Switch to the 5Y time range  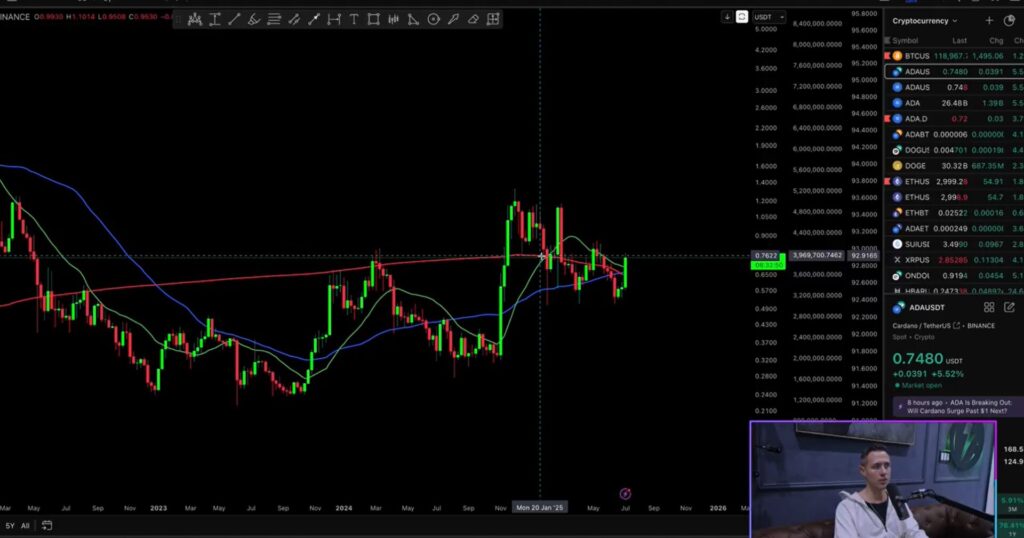(x=10, y=525)
